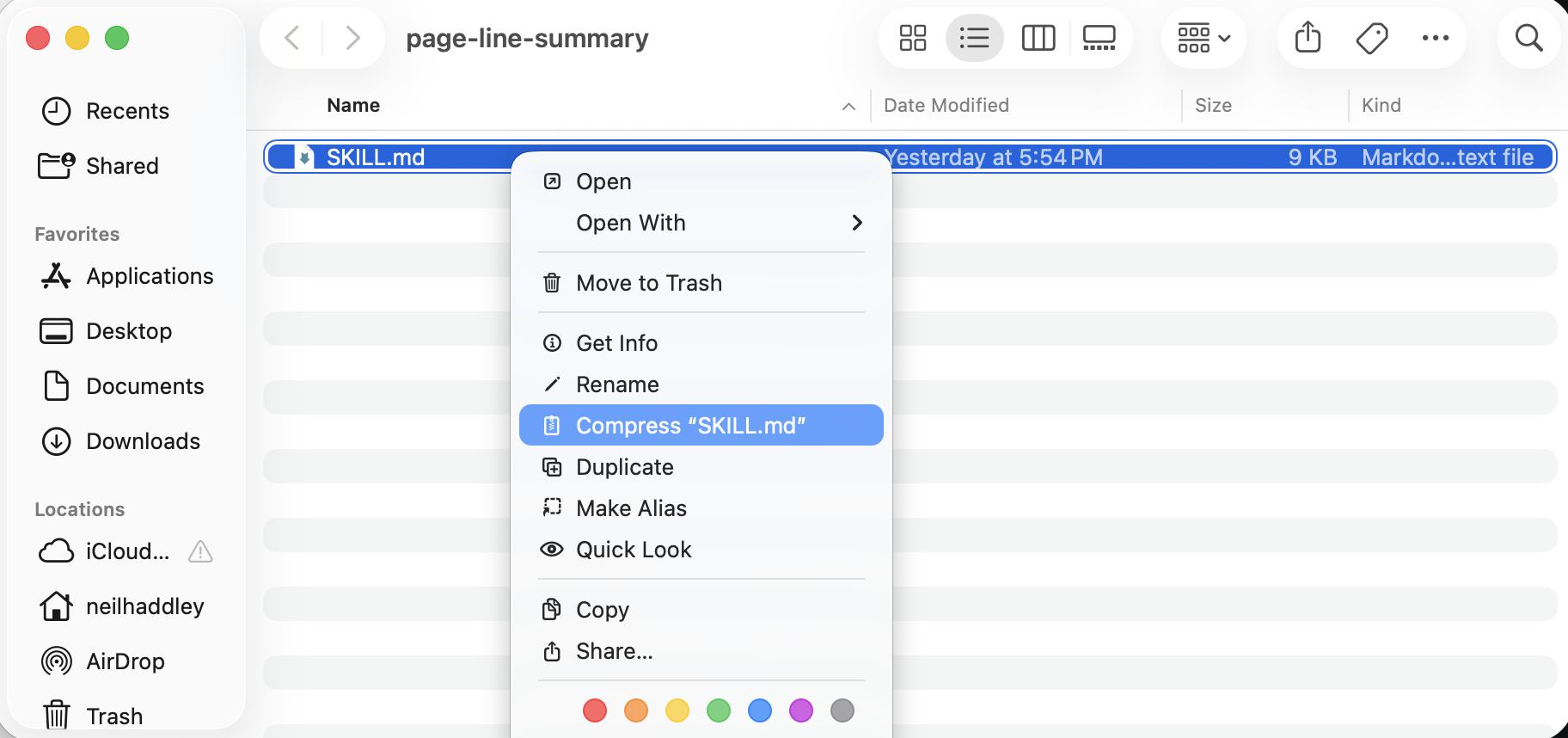Open Downloads in the sidebar
Viewport: 1568px width, 738px height.
[x=120, y=441]
